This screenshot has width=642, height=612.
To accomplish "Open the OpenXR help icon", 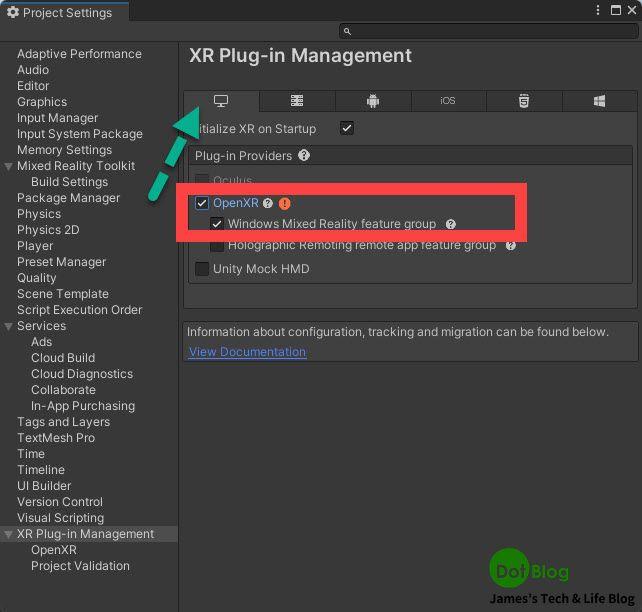I will point(268,203).
